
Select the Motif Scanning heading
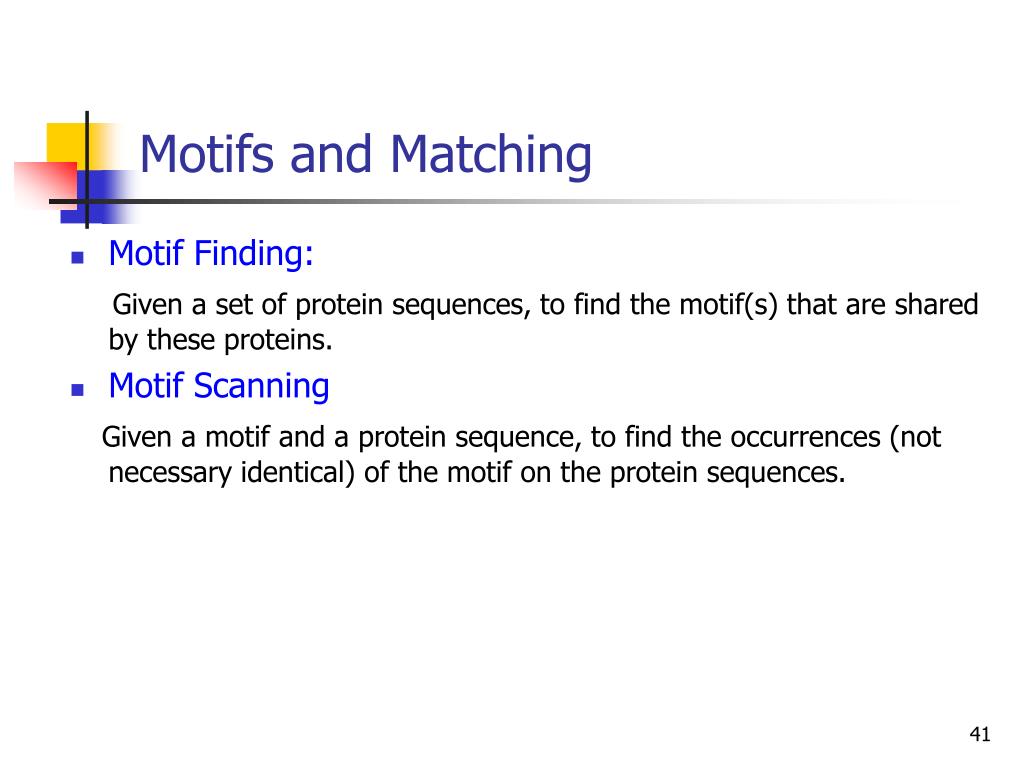[x=219, y=386]
